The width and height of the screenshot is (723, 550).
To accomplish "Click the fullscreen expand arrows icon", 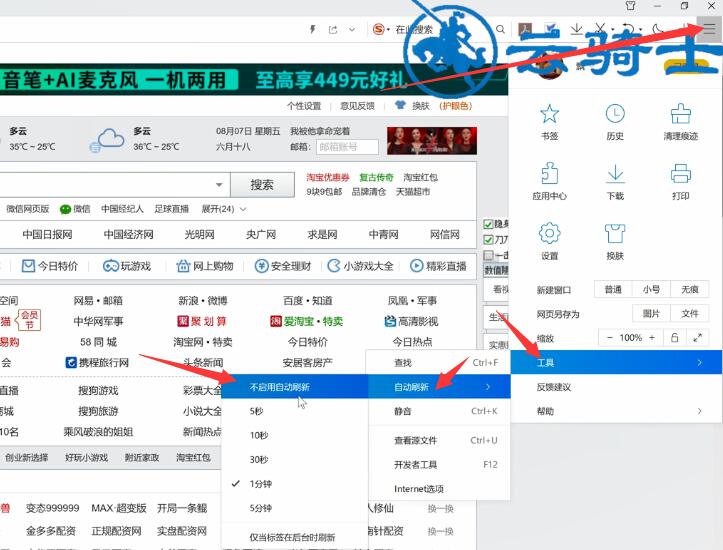I will 697,337.
